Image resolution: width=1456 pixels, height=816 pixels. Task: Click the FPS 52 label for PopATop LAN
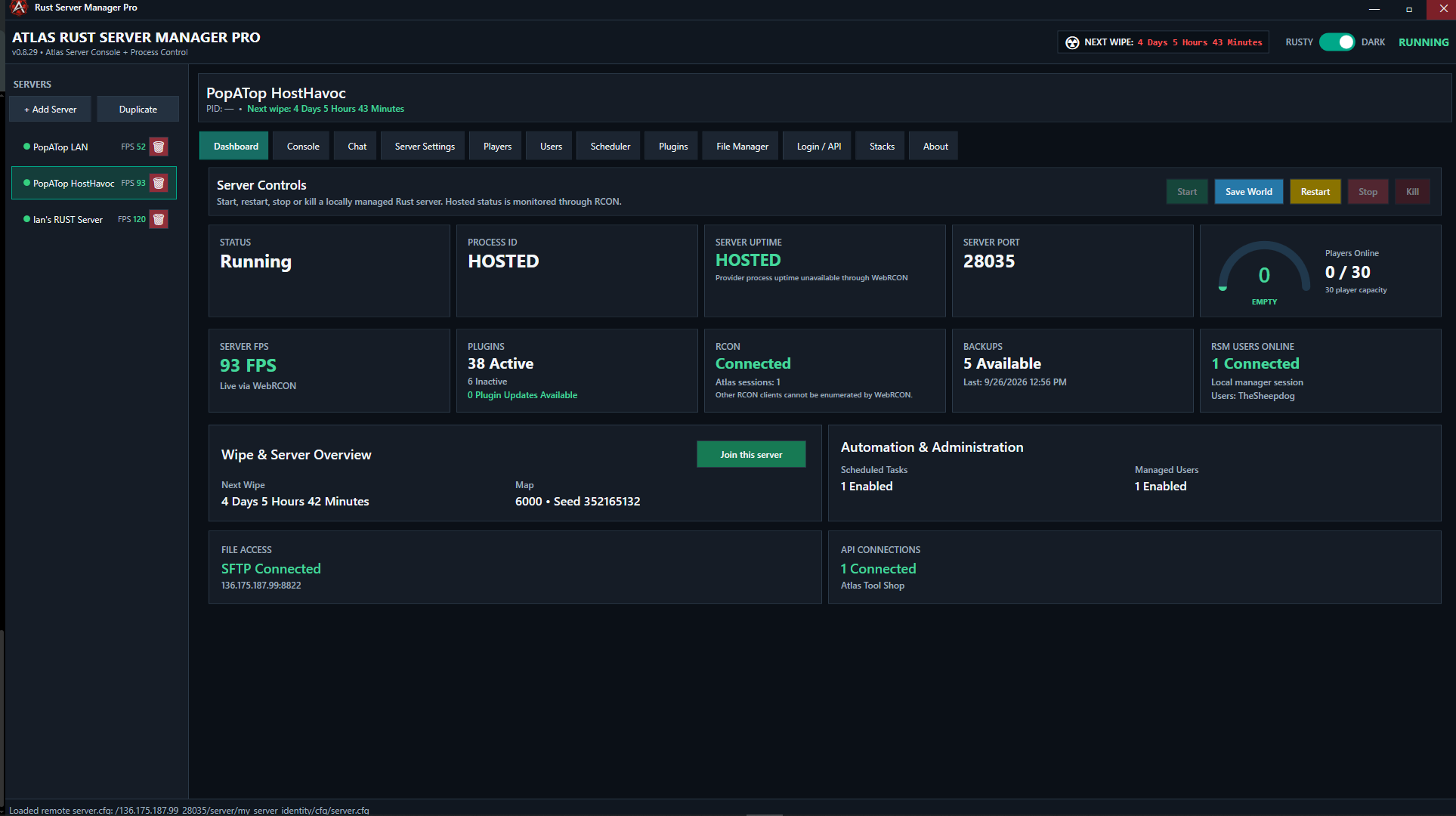click(133, 147)
